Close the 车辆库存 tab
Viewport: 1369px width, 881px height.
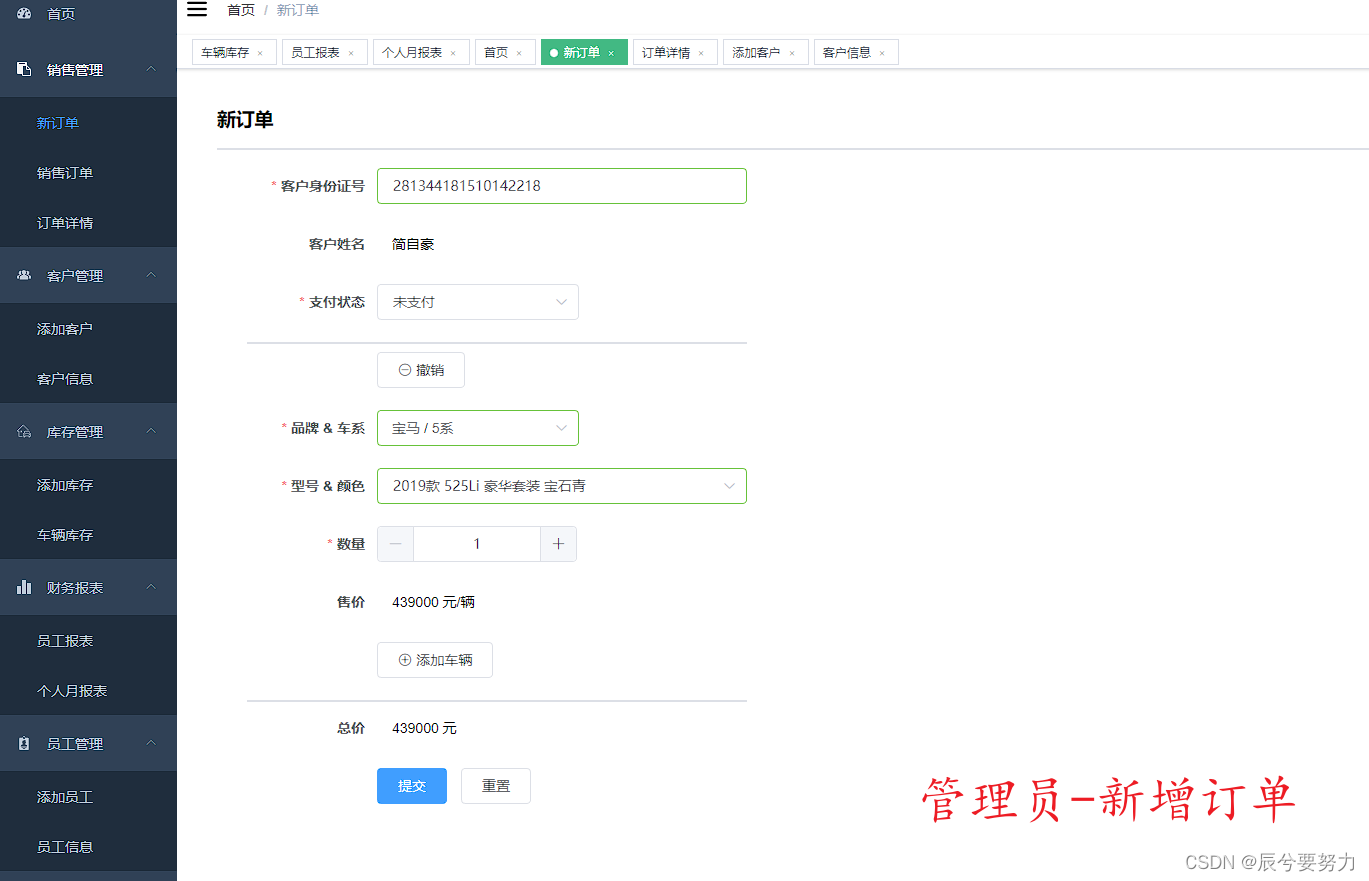point(261,51)
